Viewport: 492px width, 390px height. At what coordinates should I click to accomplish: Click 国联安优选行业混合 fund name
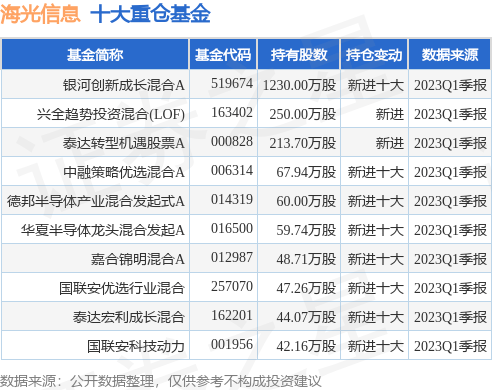(122, 288)
